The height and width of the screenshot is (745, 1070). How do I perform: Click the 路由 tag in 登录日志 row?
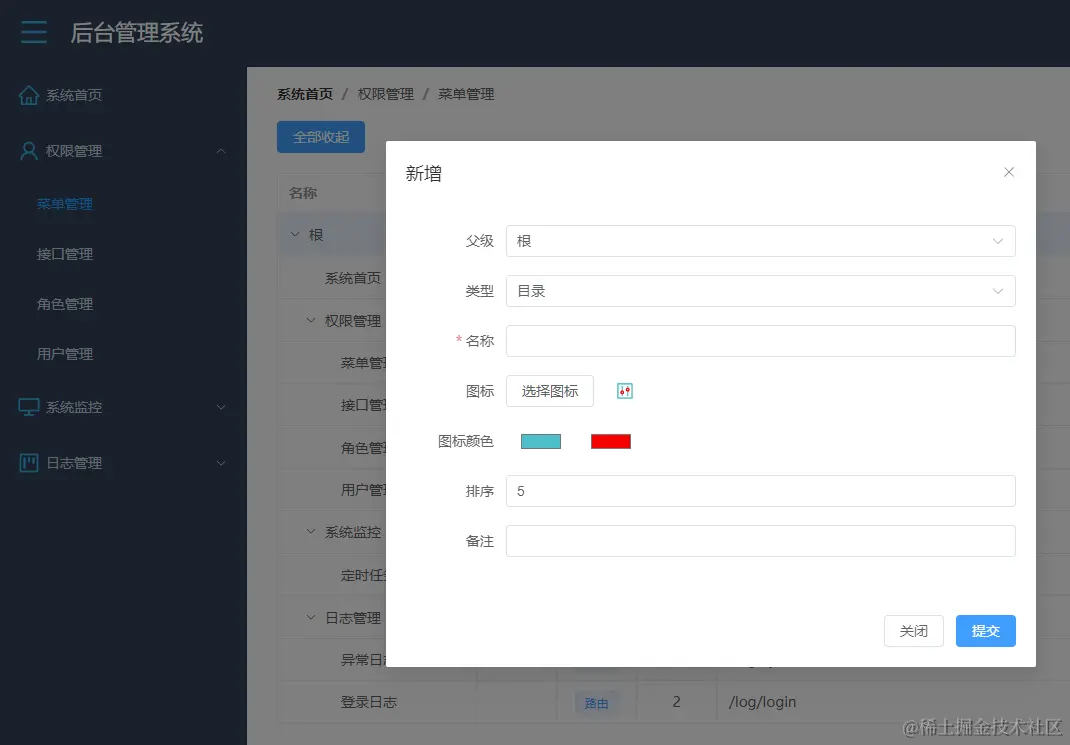[596, 703]
